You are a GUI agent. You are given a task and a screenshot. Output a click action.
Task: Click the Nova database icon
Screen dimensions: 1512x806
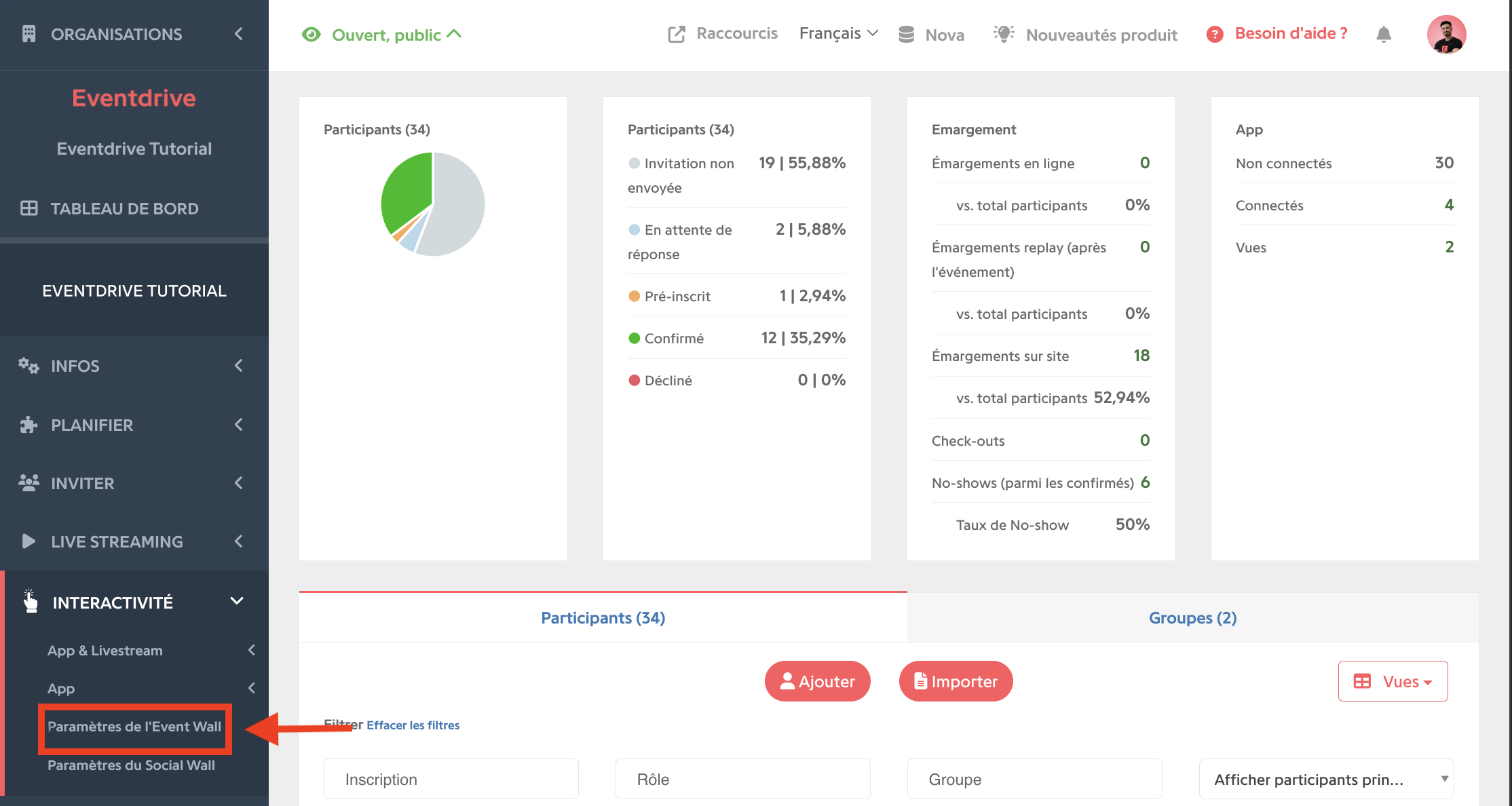[906, 35]
